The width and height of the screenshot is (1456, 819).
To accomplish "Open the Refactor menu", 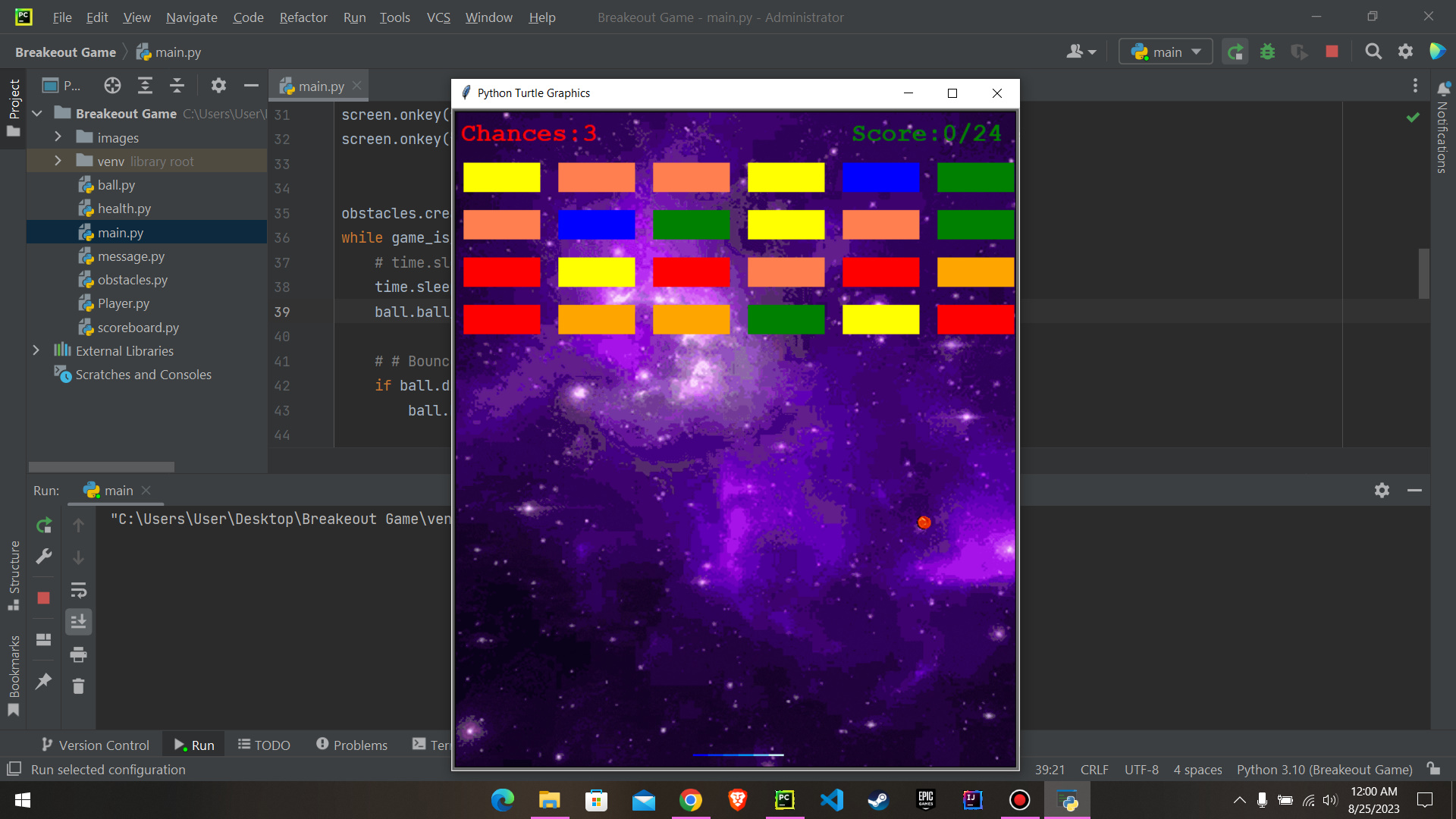I will tap(303, 17).
